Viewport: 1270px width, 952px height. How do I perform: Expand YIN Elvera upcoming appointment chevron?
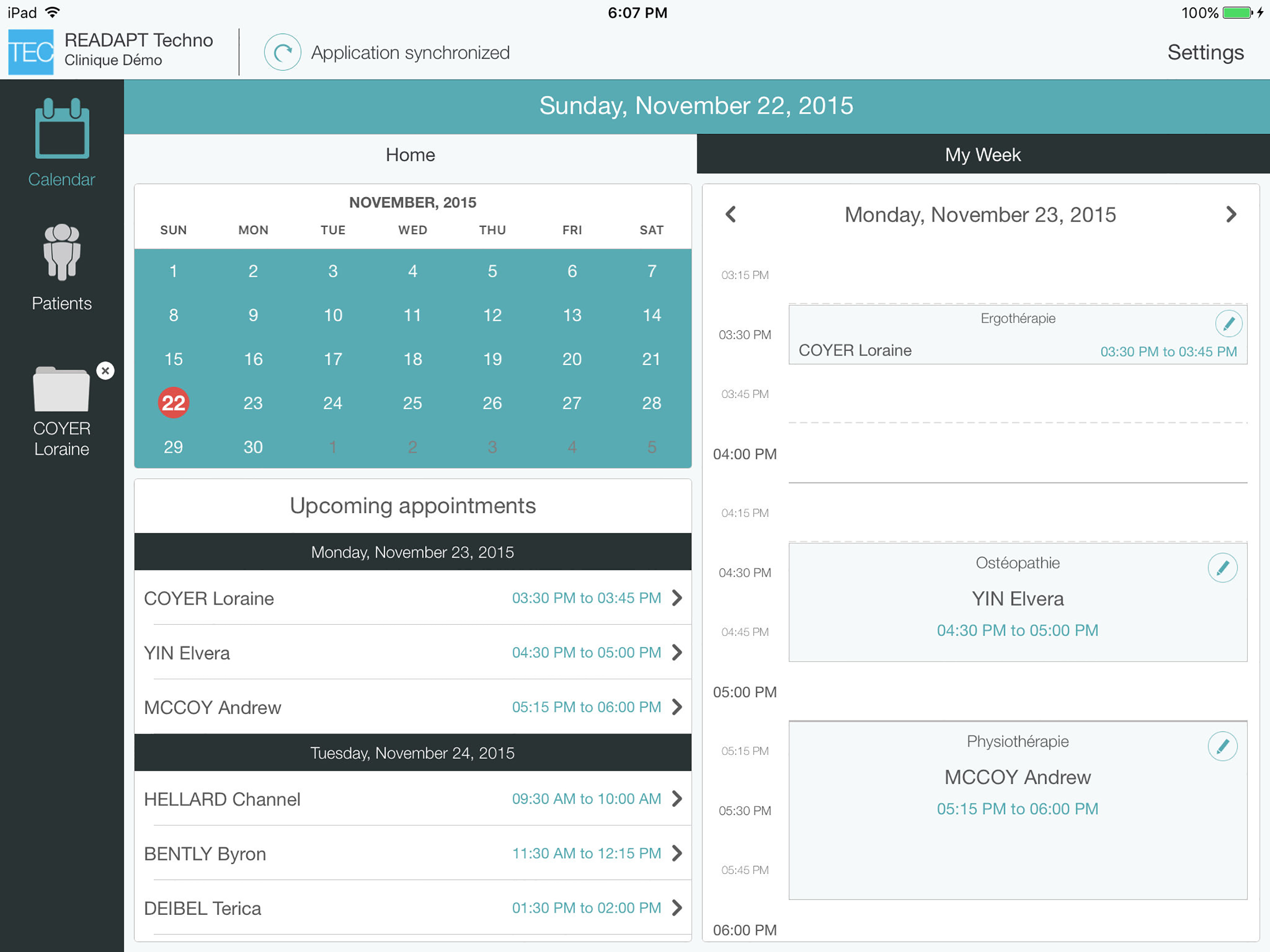[677, 652]
